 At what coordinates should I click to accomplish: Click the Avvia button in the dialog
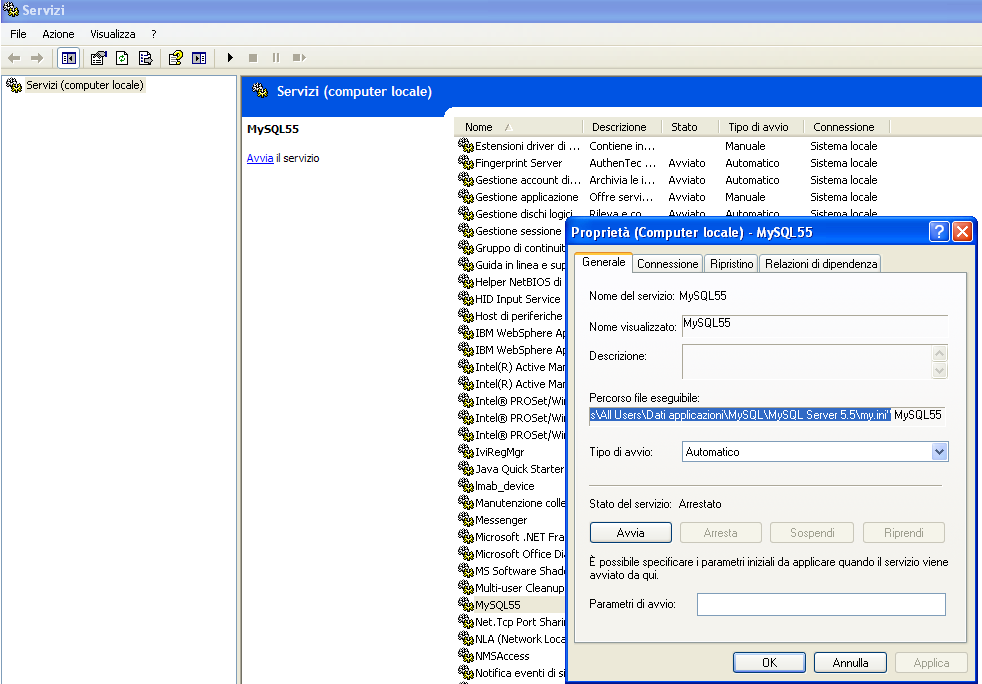click(x=631, y=532)
